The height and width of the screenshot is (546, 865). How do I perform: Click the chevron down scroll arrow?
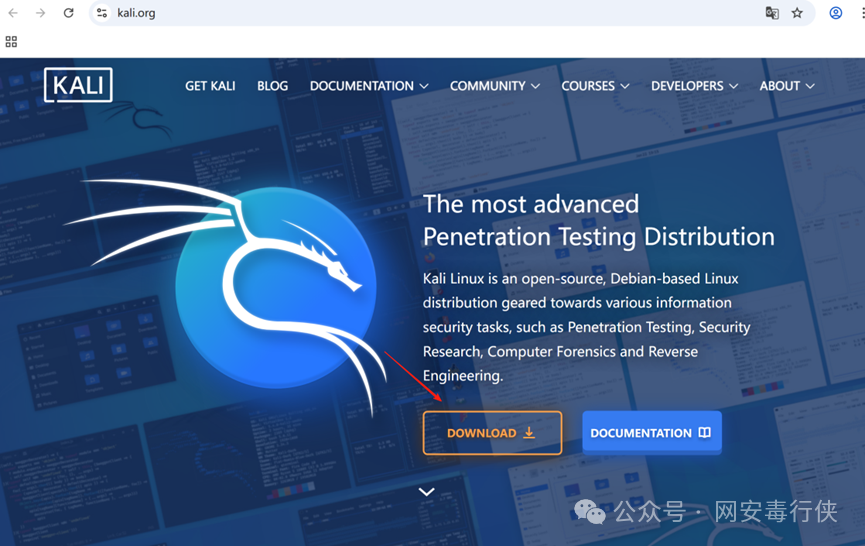[426, 491]
